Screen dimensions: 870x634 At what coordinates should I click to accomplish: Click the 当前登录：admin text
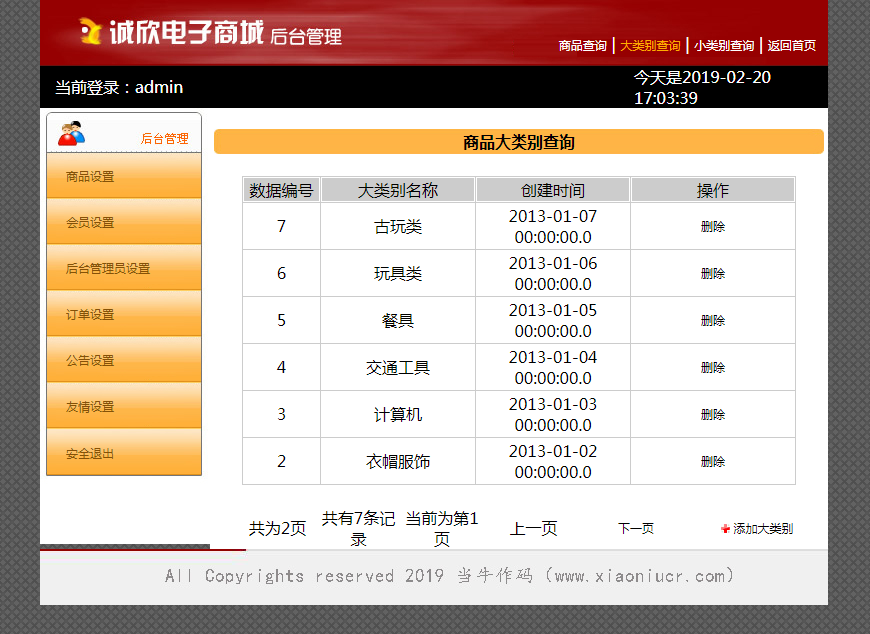click(x=119, y=87)
